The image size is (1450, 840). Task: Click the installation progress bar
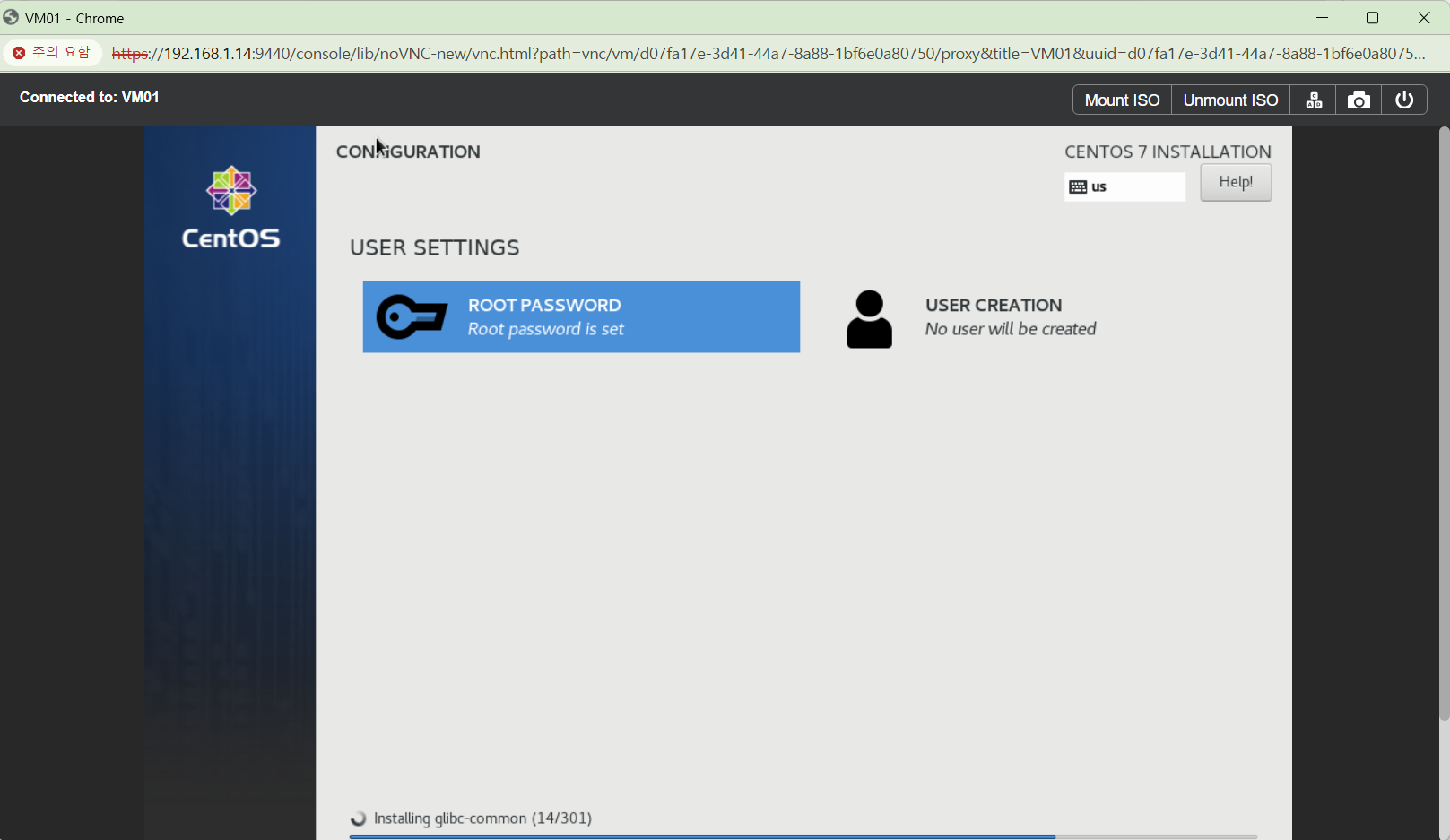coord(803,836)
